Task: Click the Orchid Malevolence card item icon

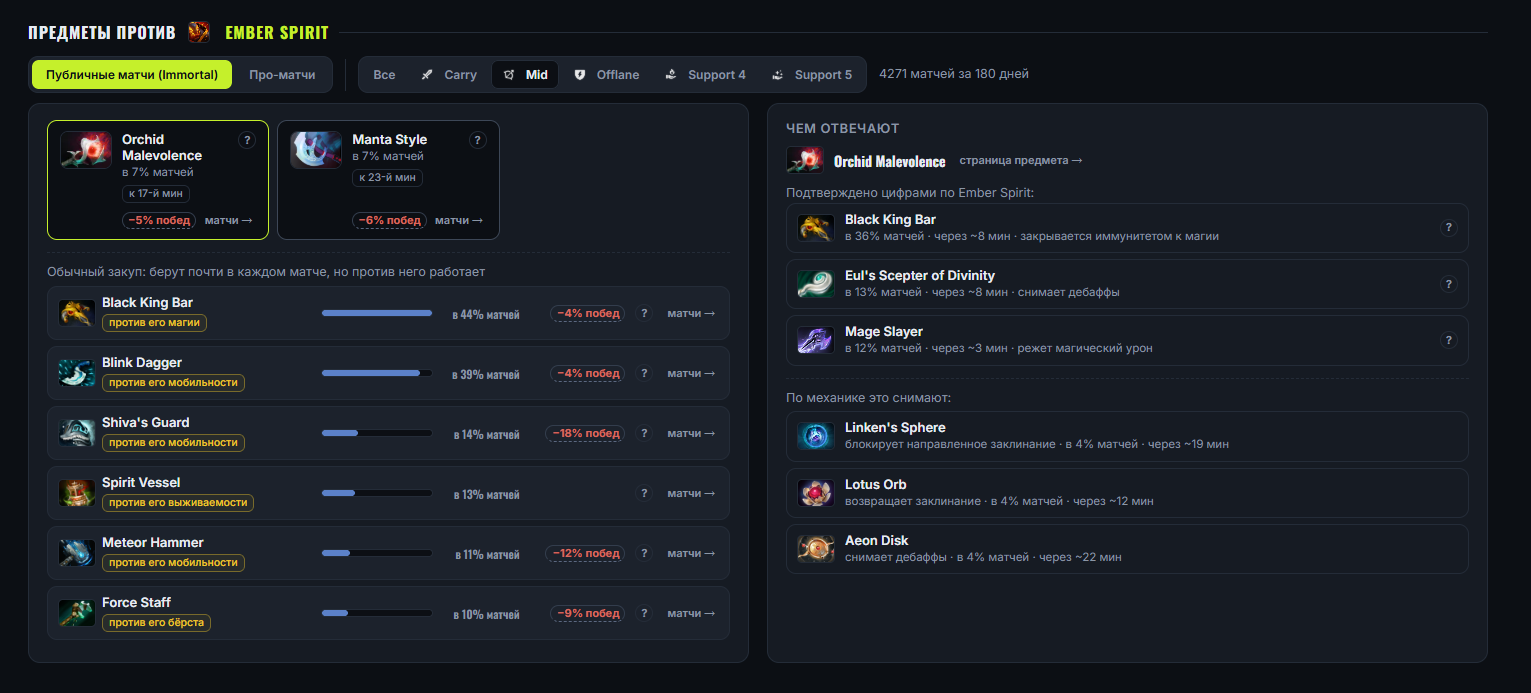Action: coord(85,150)
